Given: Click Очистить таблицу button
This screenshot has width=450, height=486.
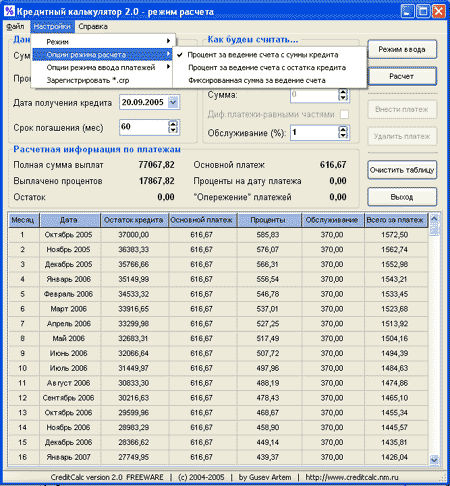Looking at the screenshot, I should (x=402, y=170).
